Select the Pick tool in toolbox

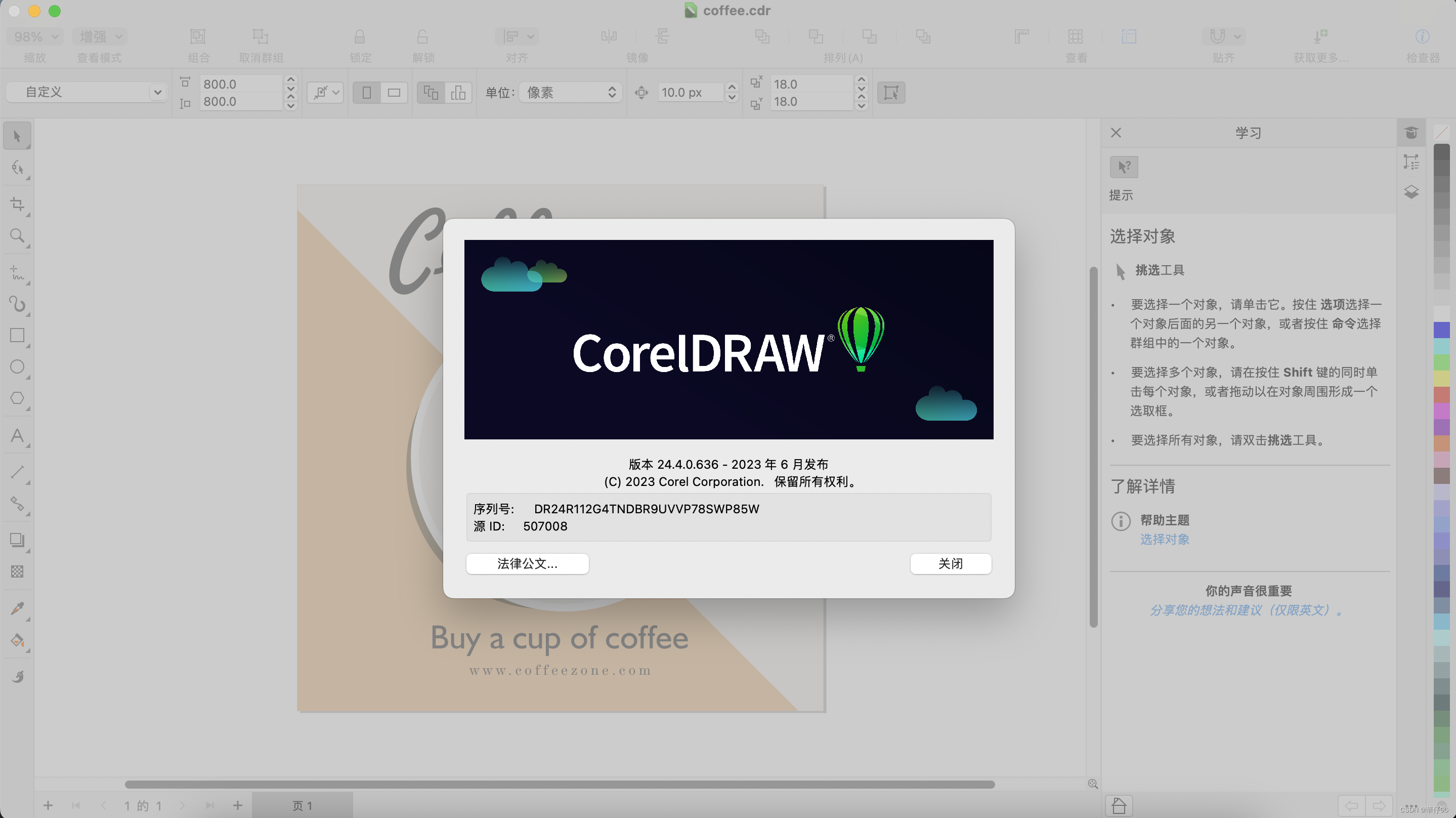pyautogui.click(x=17, y=136)
